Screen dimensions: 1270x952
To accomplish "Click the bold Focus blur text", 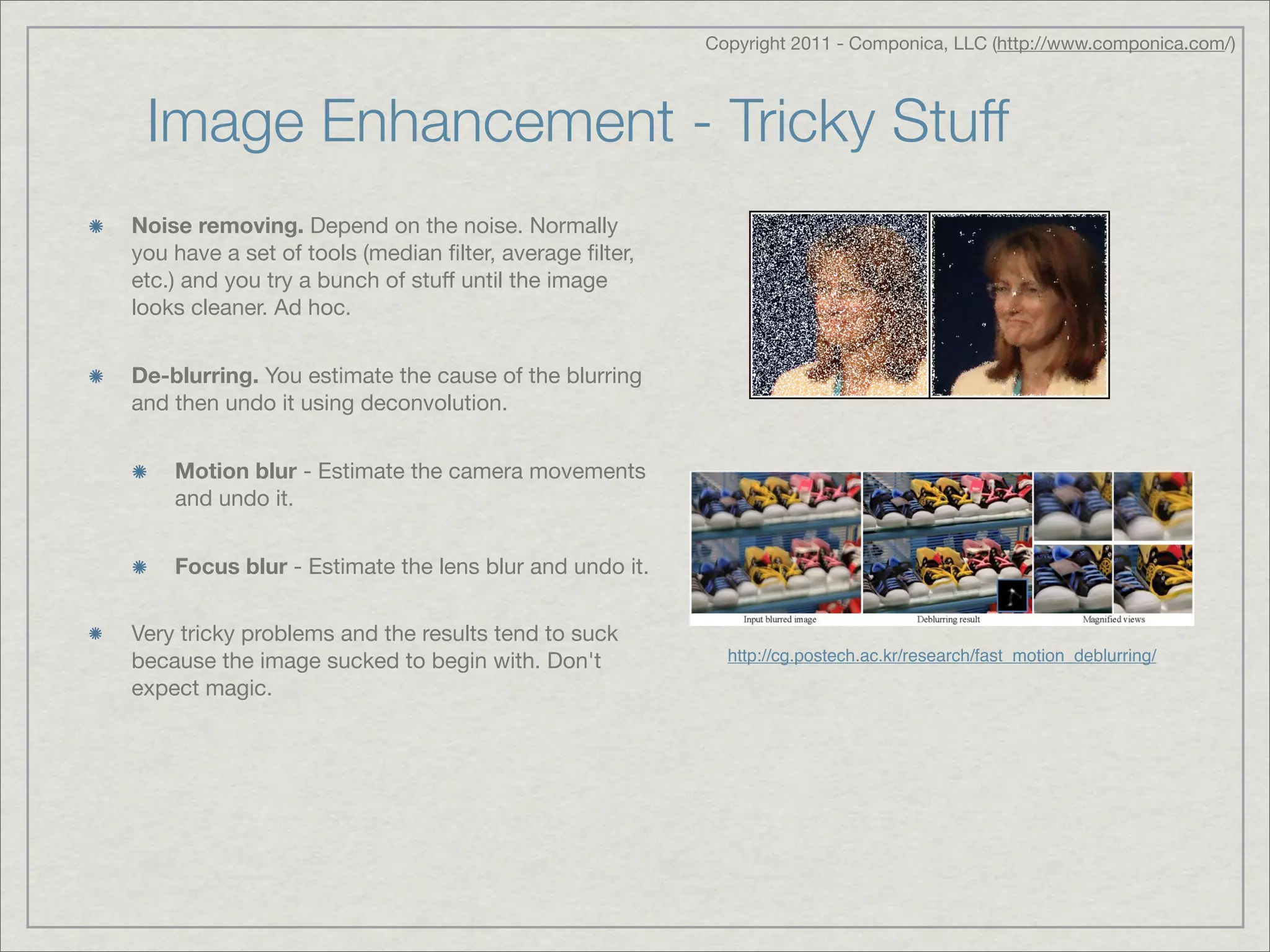I will [231, 566].
